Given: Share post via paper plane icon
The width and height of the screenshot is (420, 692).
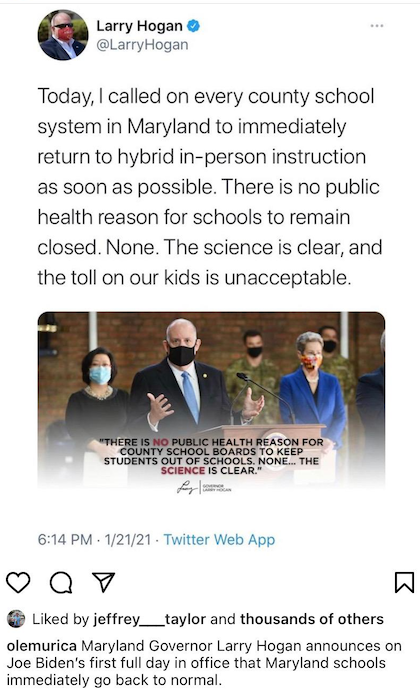Looking at the screenshot, I should 103,582.
